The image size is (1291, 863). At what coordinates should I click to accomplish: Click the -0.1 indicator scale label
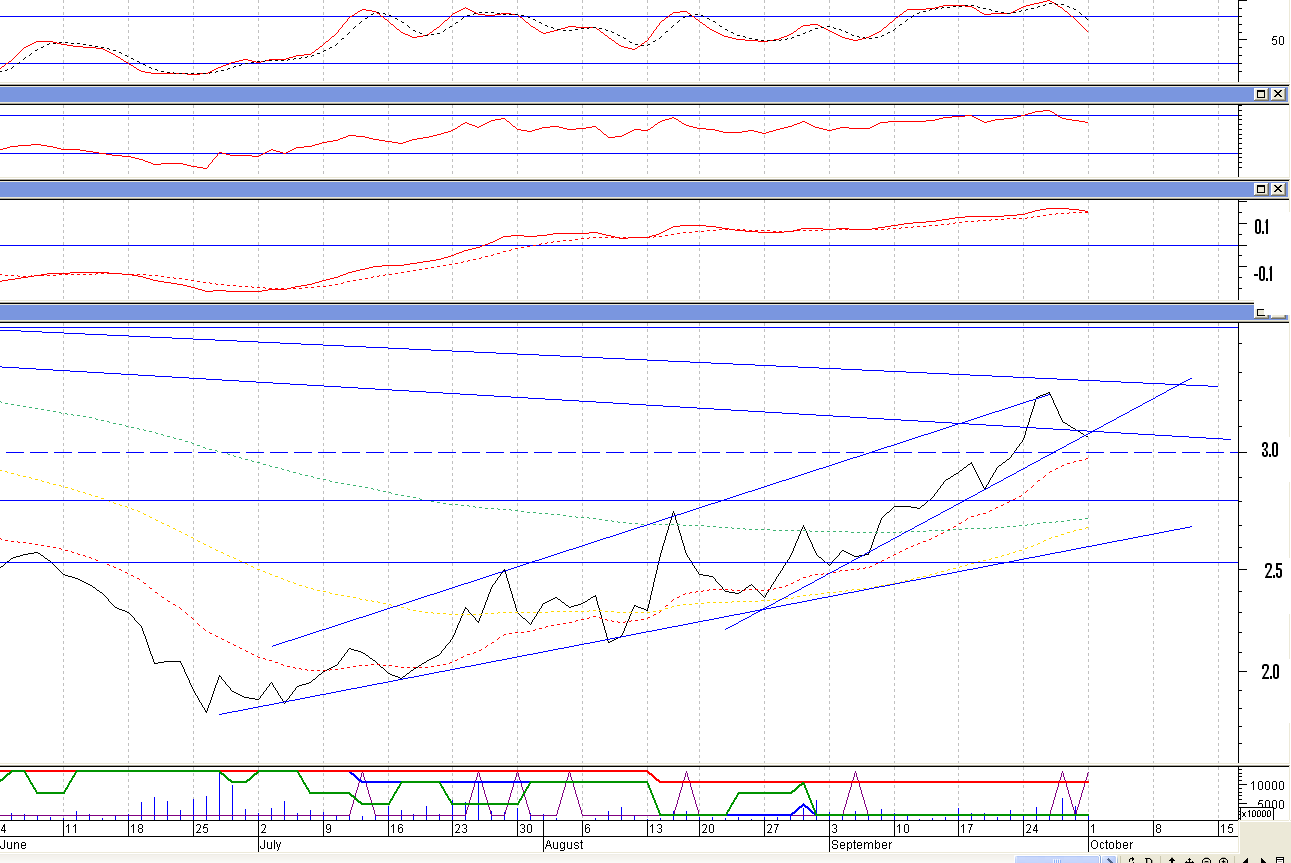pyautogui.click(x=1262, y=275)
